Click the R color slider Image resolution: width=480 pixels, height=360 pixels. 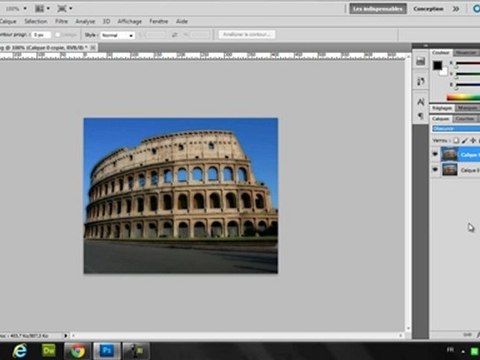468,63
